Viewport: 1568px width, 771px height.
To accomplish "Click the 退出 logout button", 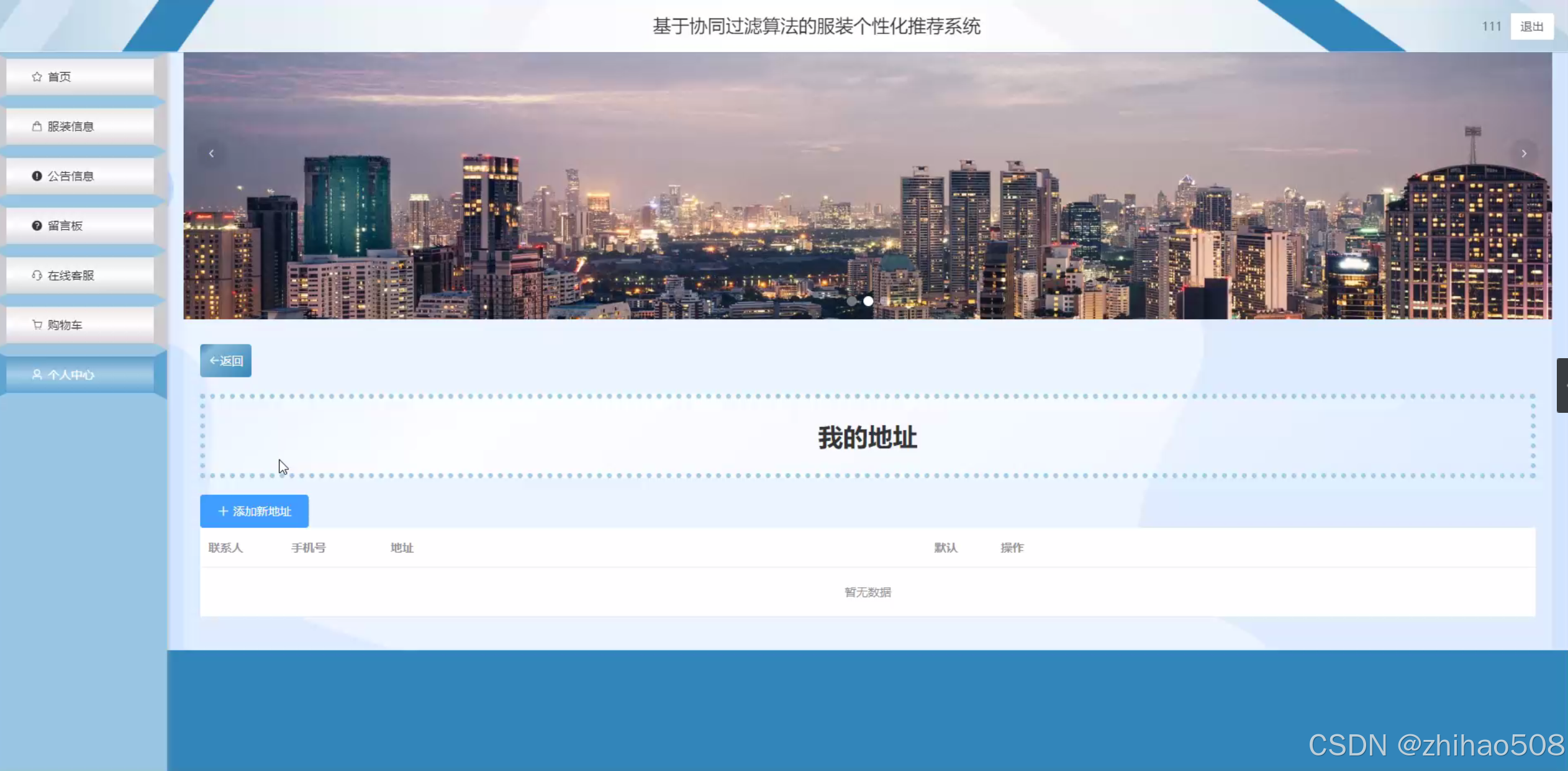I will pyautogui.click(x=1531, y=27).
